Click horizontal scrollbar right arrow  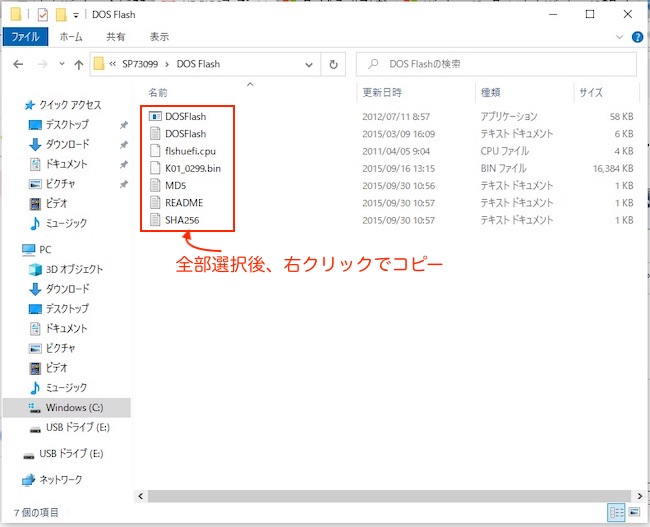point(640,496)
